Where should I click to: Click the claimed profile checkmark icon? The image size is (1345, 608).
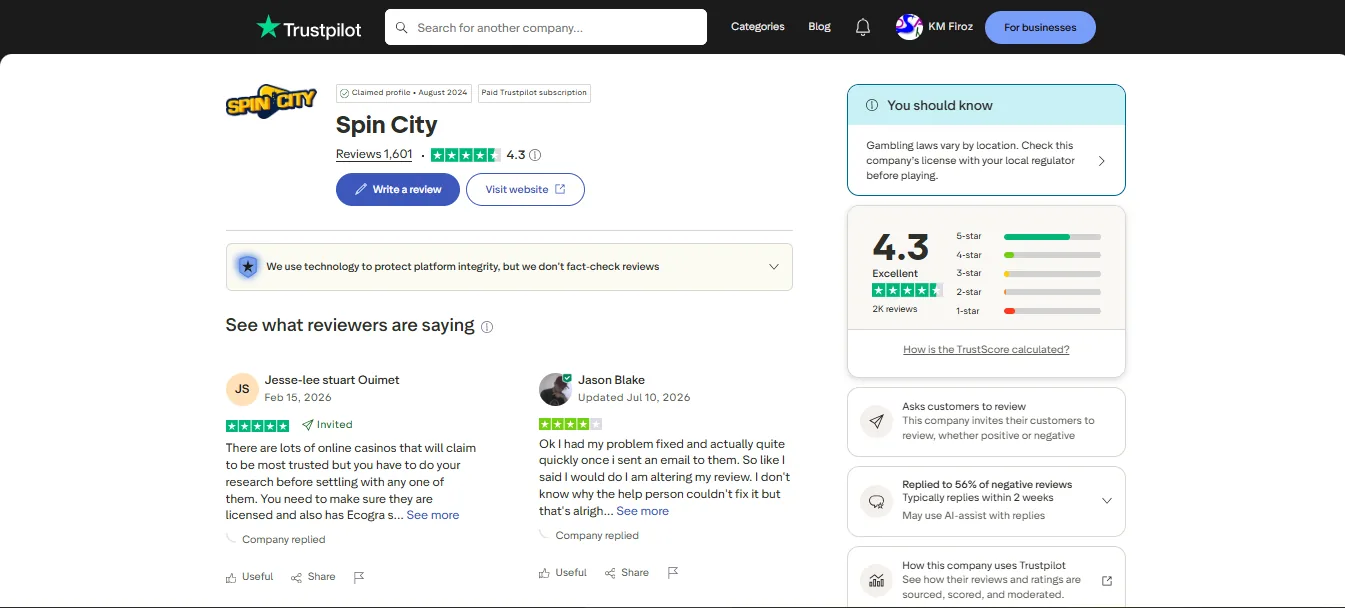point(344,93)
